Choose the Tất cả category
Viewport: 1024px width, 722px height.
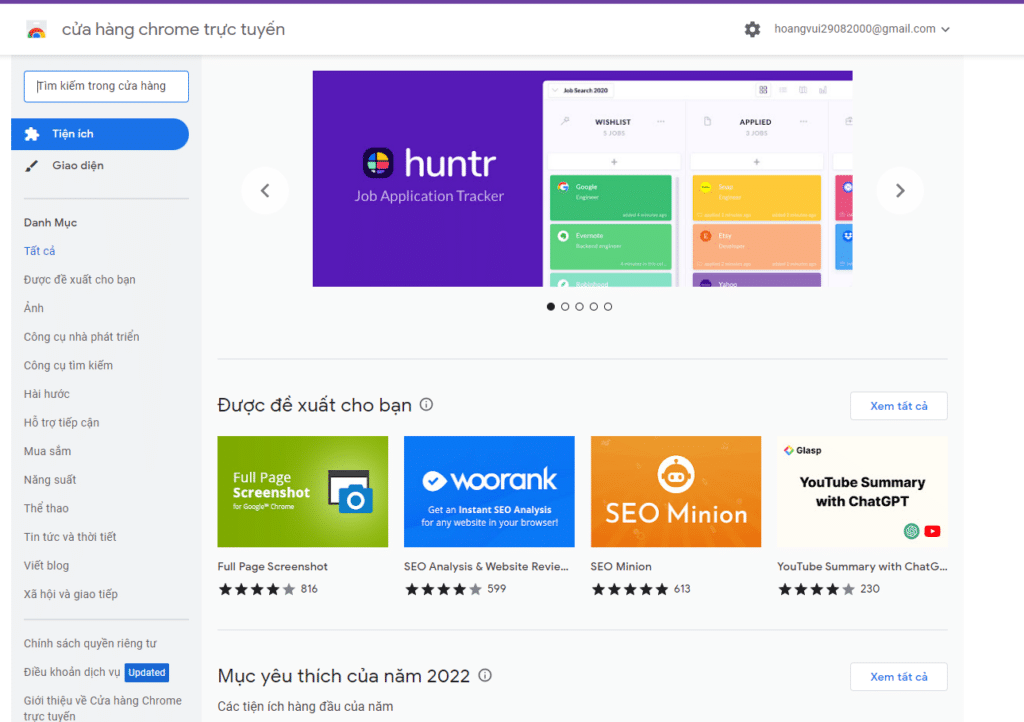tap(40, 251)
